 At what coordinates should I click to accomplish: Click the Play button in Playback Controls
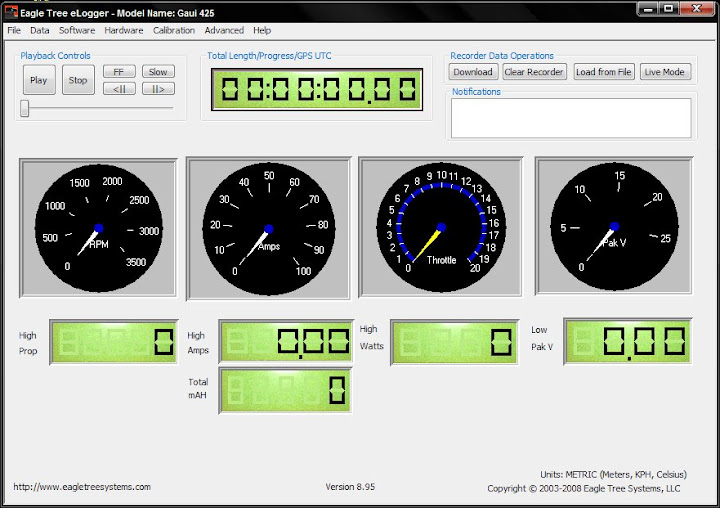coord(38,80)
